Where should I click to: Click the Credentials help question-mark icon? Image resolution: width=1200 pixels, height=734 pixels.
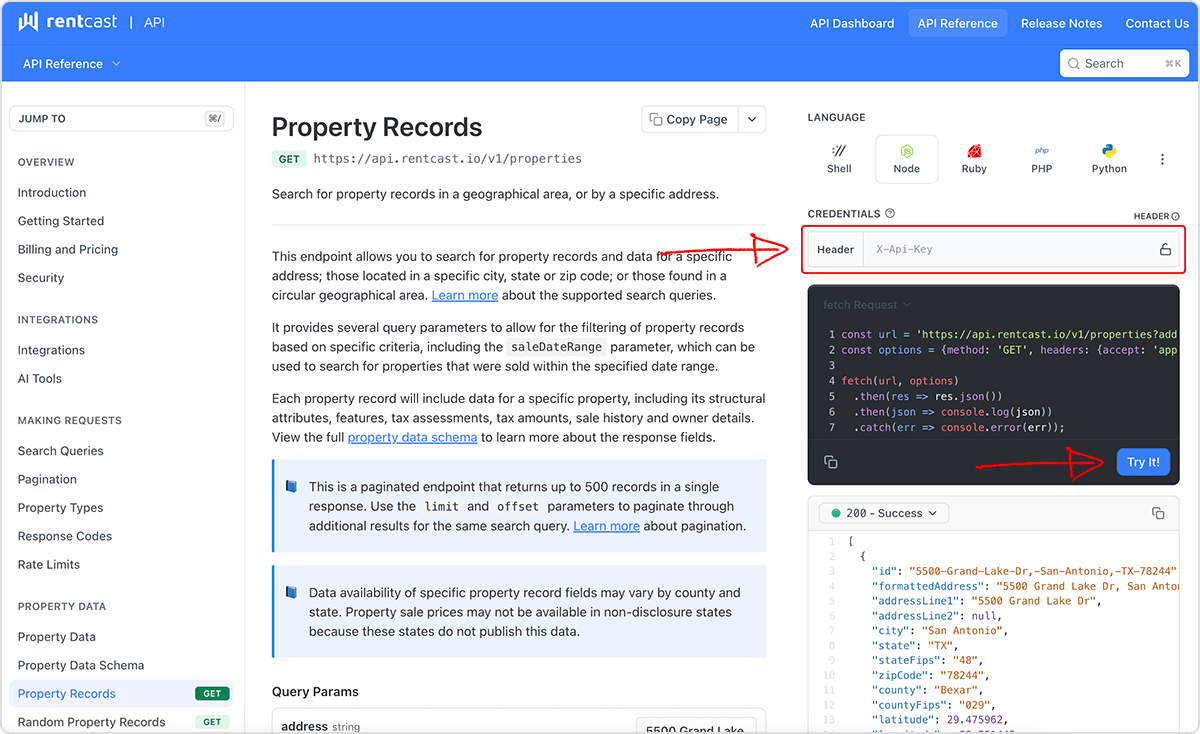pyautogui.click(x=890, y=213)
